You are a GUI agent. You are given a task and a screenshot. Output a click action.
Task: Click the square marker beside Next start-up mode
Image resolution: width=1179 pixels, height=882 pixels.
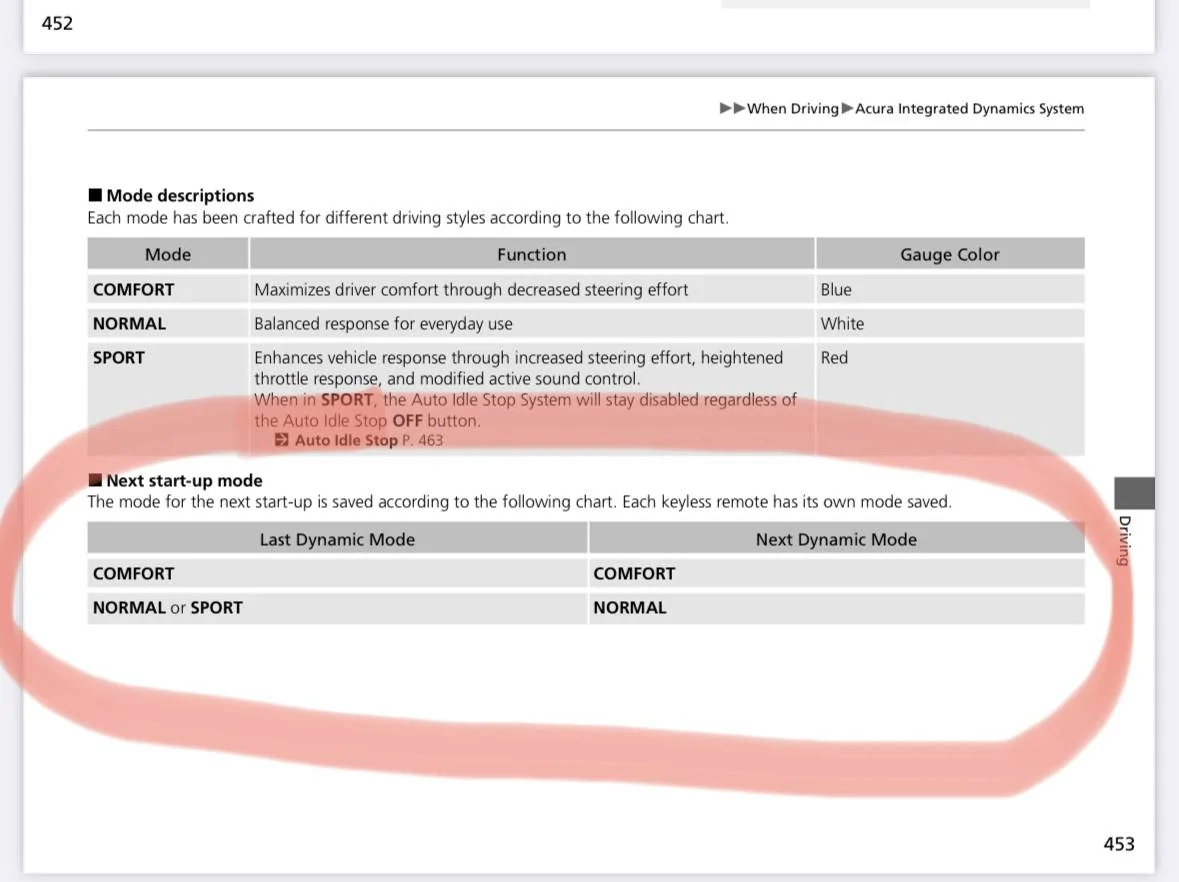94,480
